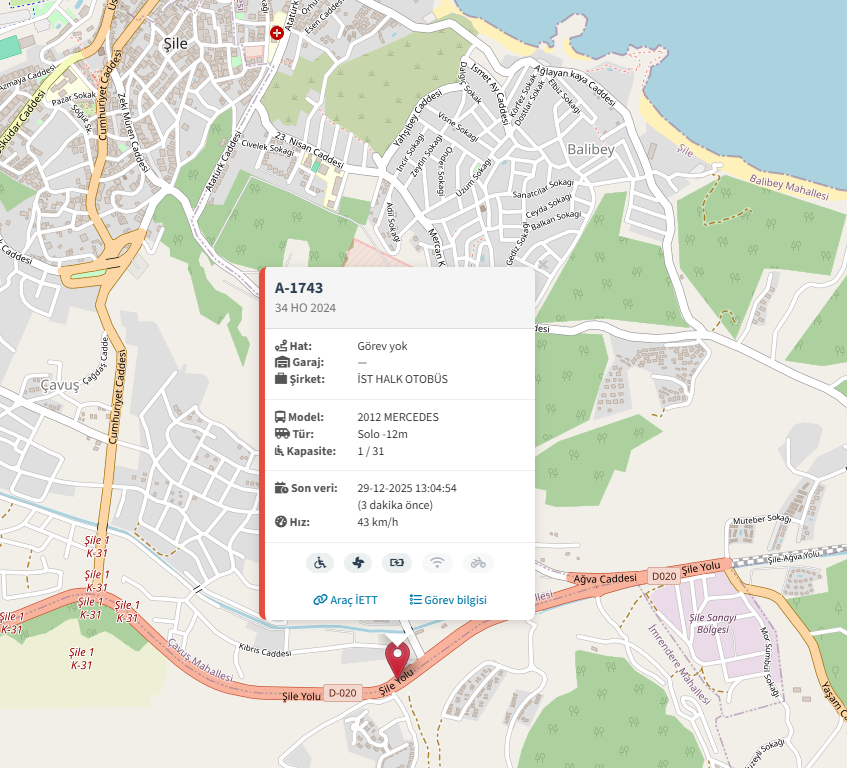Click the speedometer icon beside Hız
The image size is (847, 768).
tap(281, 522)
